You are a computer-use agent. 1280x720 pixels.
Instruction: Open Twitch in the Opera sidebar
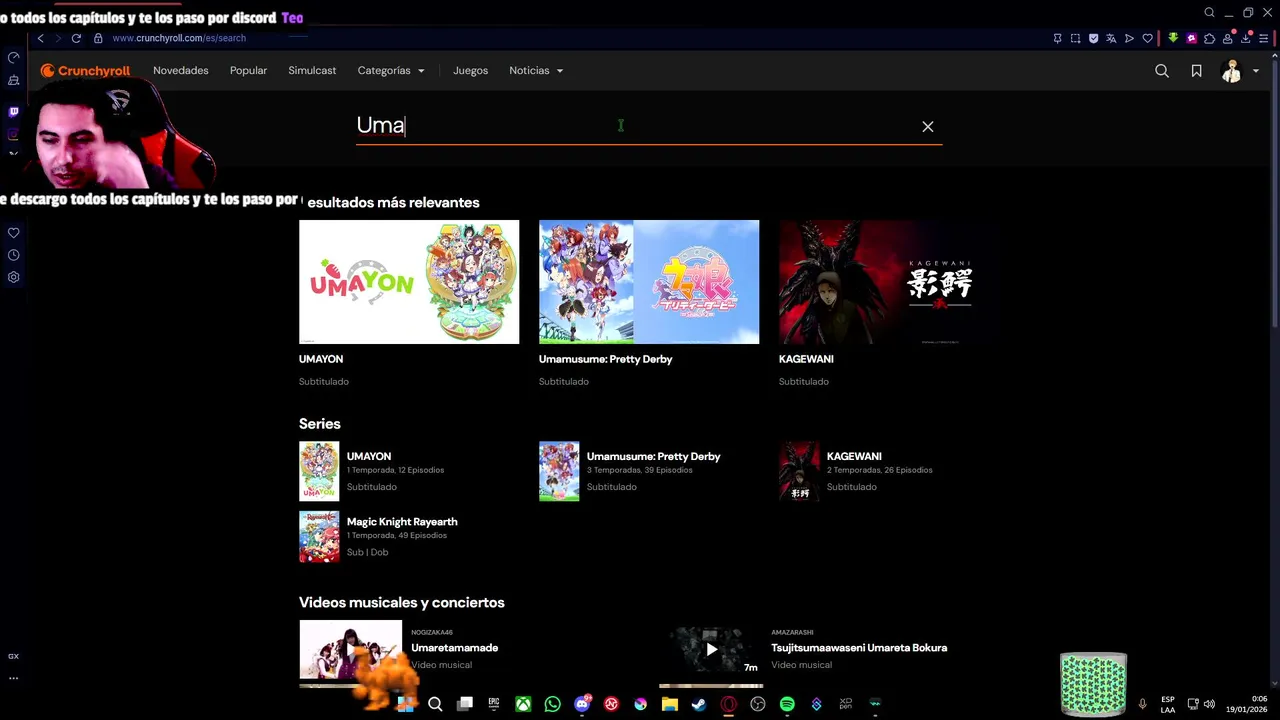tap(13, 112)
